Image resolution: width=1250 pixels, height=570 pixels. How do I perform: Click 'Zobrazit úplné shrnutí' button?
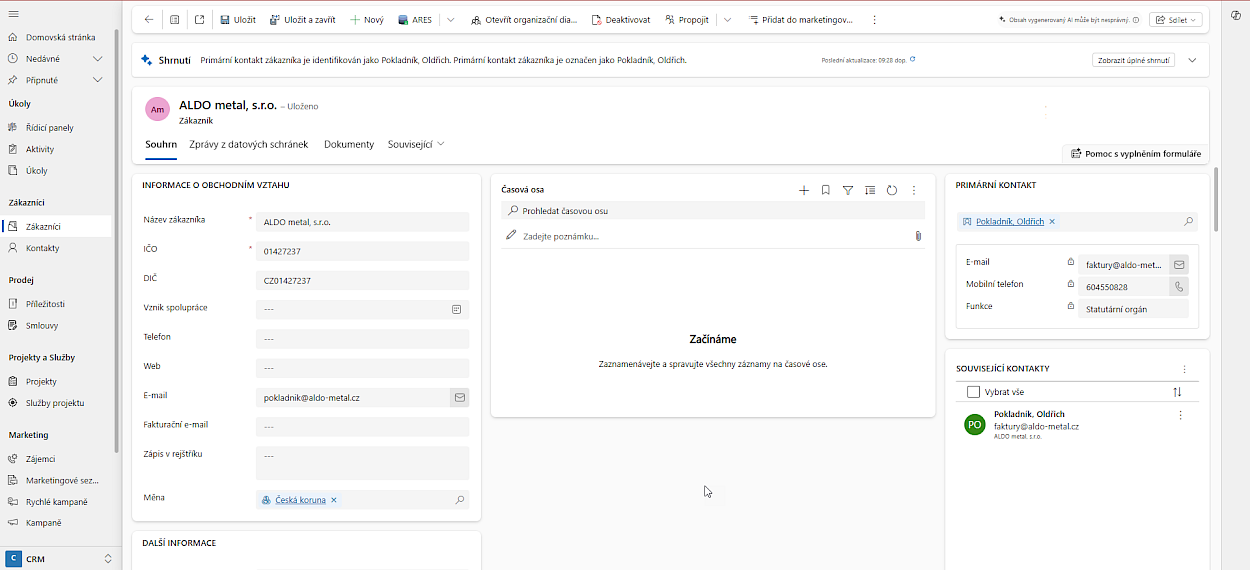click(x=1133, y=60)
